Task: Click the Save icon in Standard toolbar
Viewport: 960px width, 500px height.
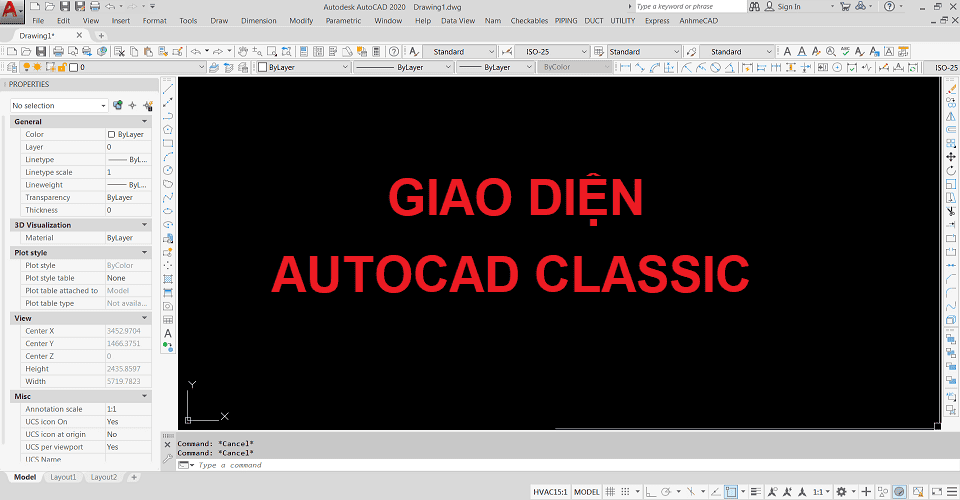Action: pyautogui.click(x=41, y=51)
